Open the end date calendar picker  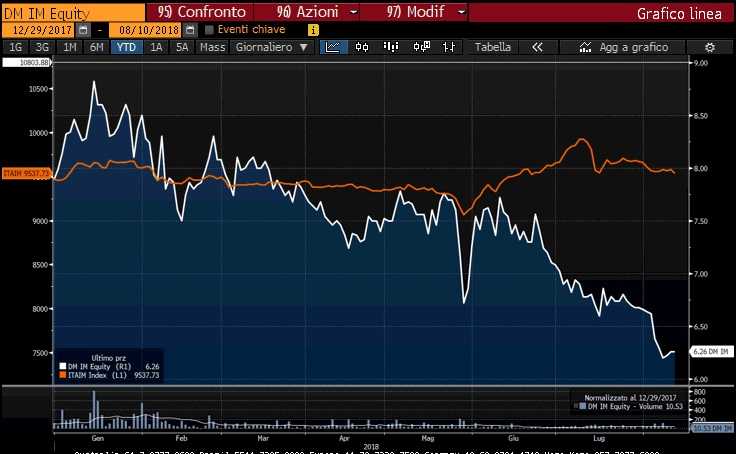190,30
